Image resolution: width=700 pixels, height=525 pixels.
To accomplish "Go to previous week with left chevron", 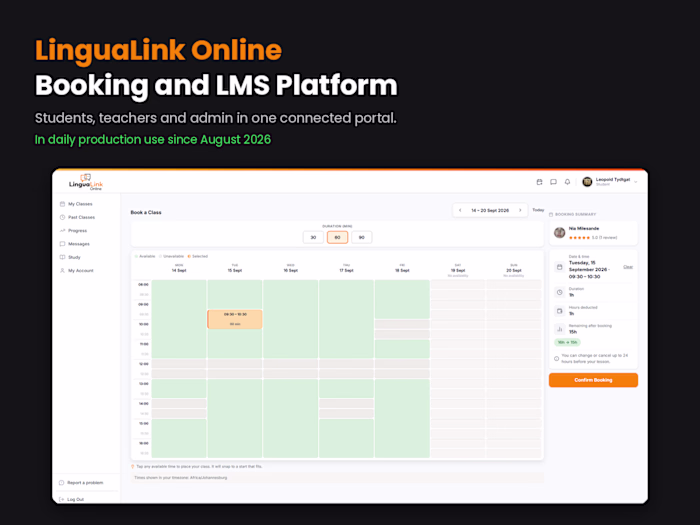I will [460, 210].
